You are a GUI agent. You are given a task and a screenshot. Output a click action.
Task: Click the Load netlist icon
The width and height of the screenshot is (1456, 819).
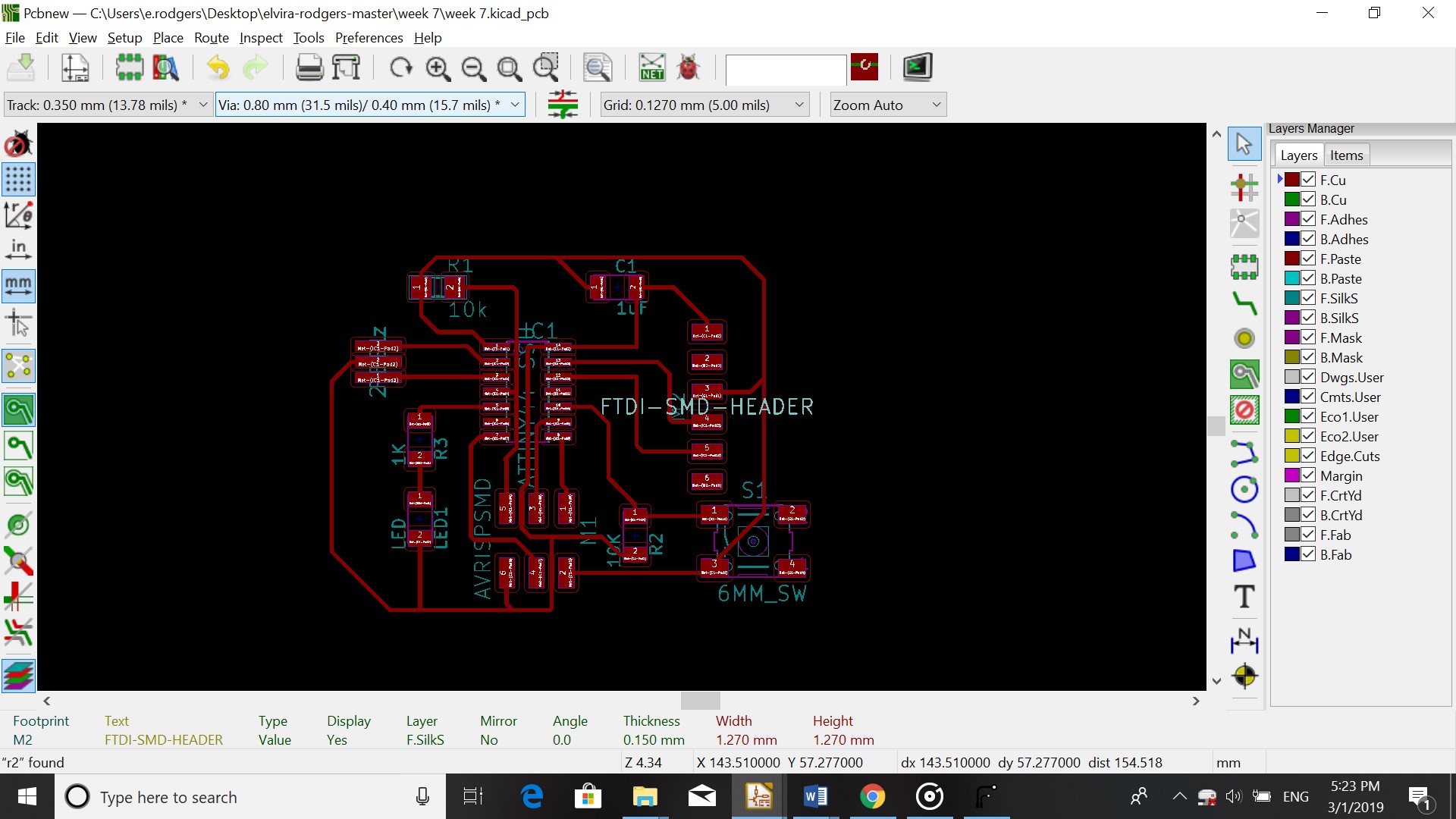point(651,68)
